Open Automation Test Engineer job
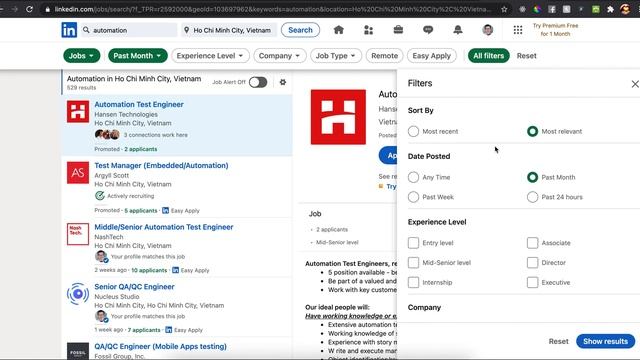The height and width of the screenshot is (360, 640). tap(139, 104)
